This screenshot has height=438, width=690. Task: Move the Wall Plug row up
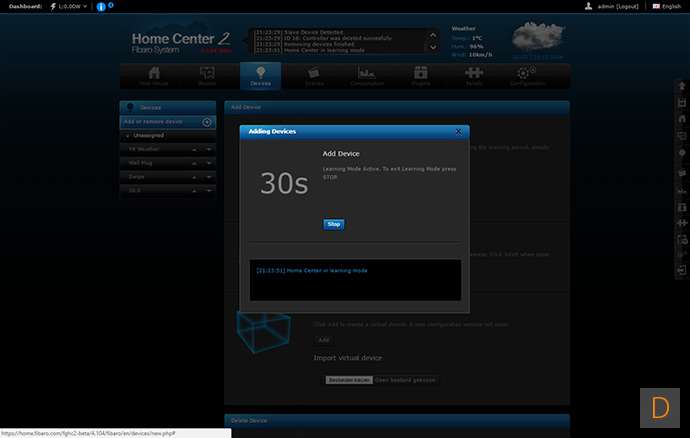pos(194,163)
